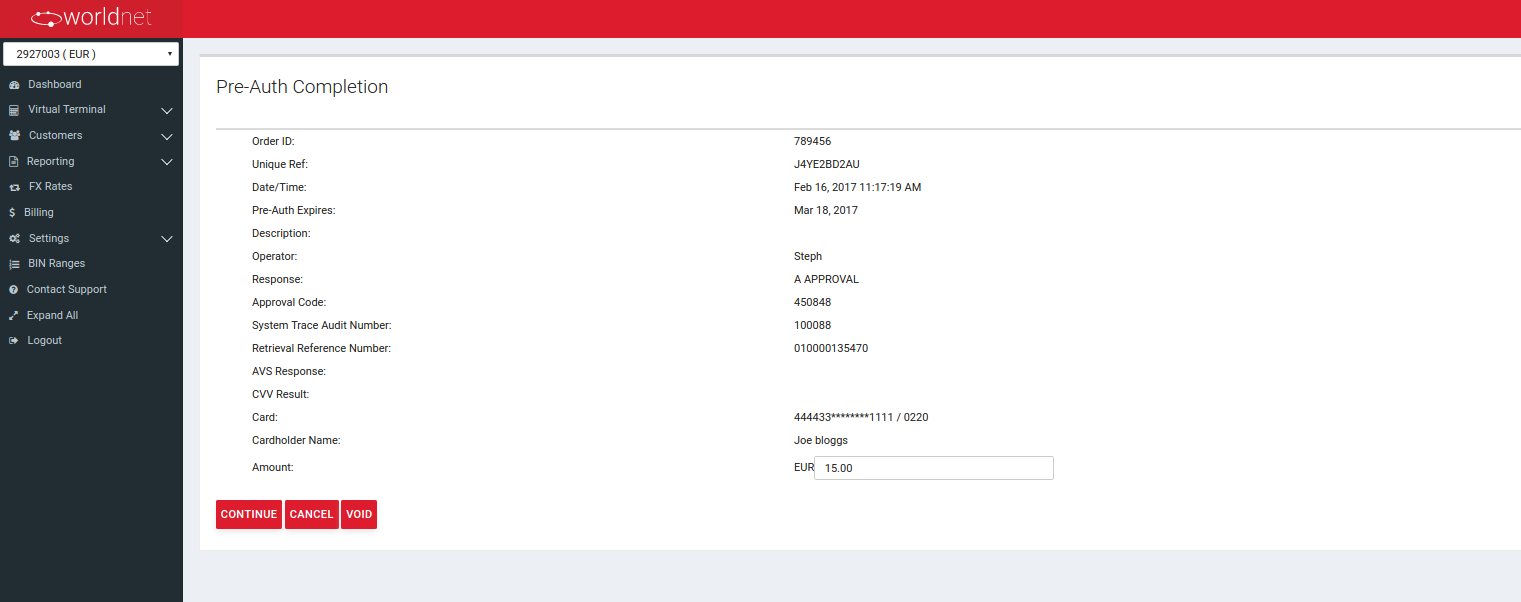Click the masked card number 444433********1111
1521x602 pixels.
843,417
